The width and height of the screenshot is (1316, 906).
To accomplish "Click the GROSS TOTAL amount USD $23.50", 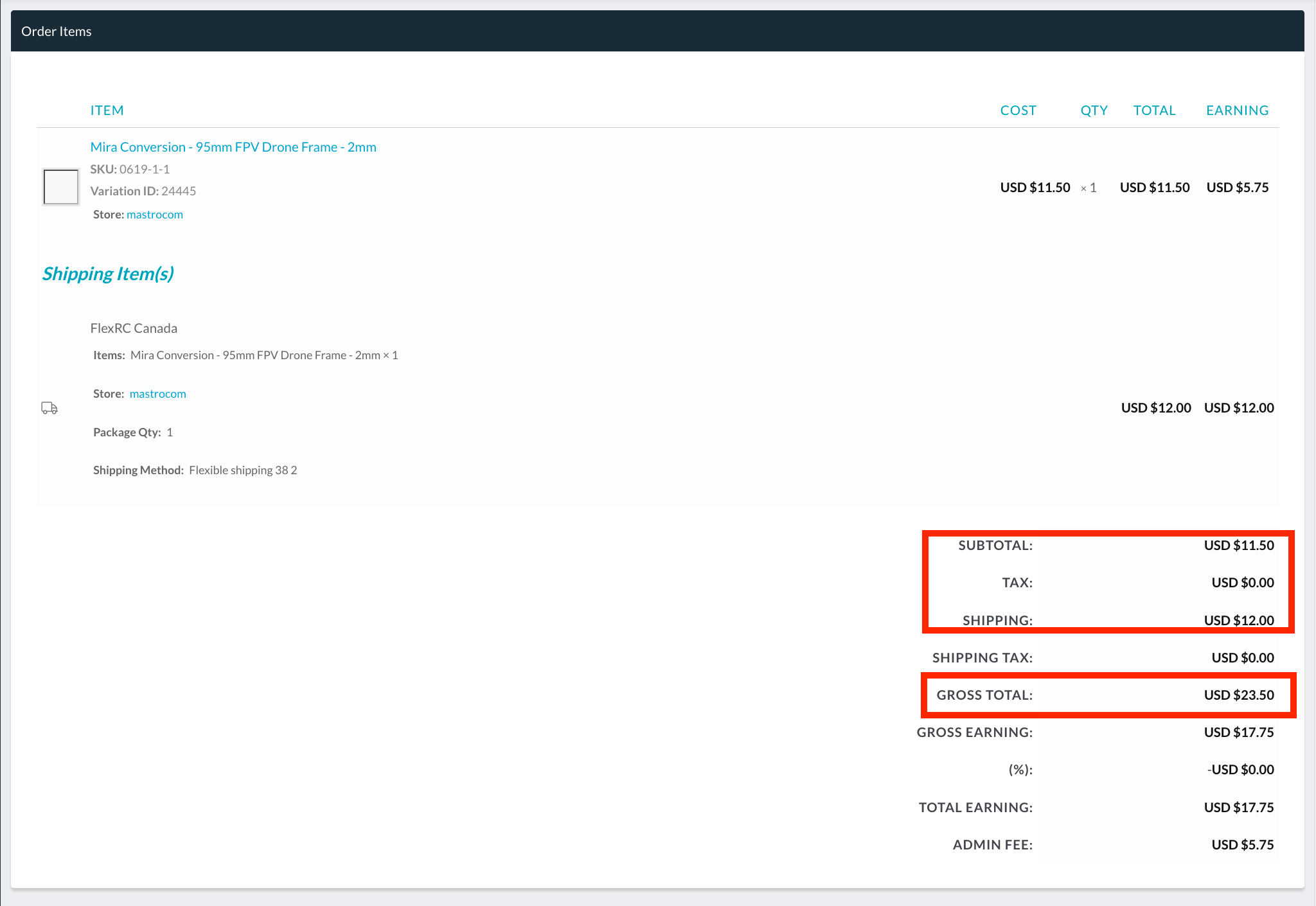I will 1238,695.
